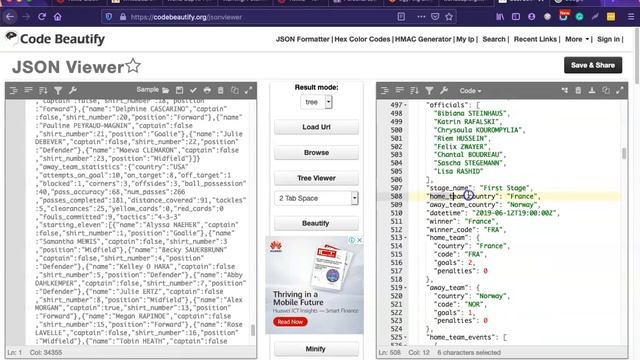Save input with disk icon
This screenshot has height=360, width=640.
click(179, 90)
